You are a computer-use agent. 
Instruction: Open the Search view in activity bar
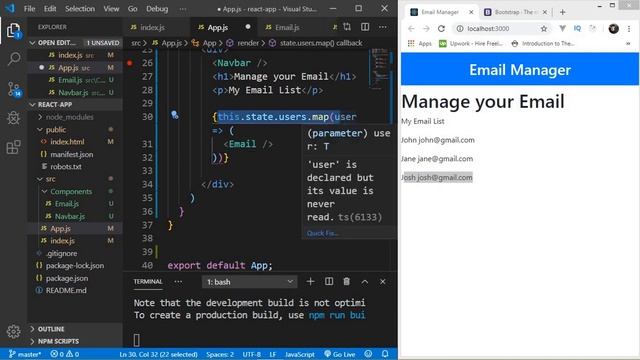pos(13,59)
